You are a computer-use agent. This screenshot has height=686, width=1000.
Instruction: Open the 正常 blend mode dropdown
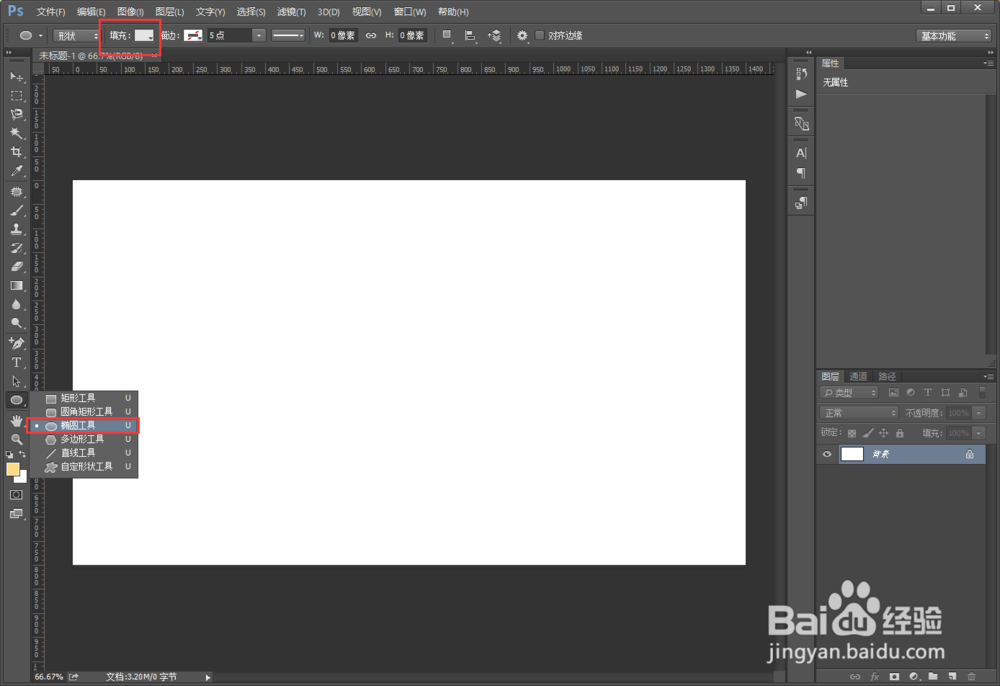859,412
